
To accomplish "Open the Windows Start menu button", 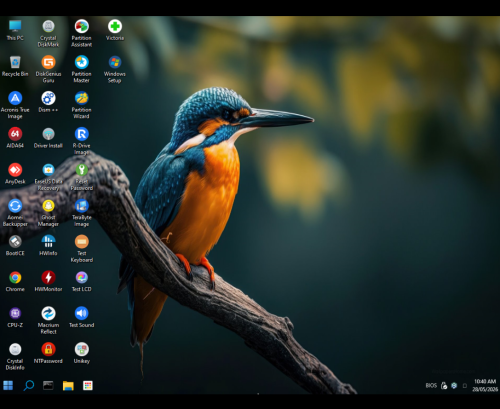I will point(8,385).
